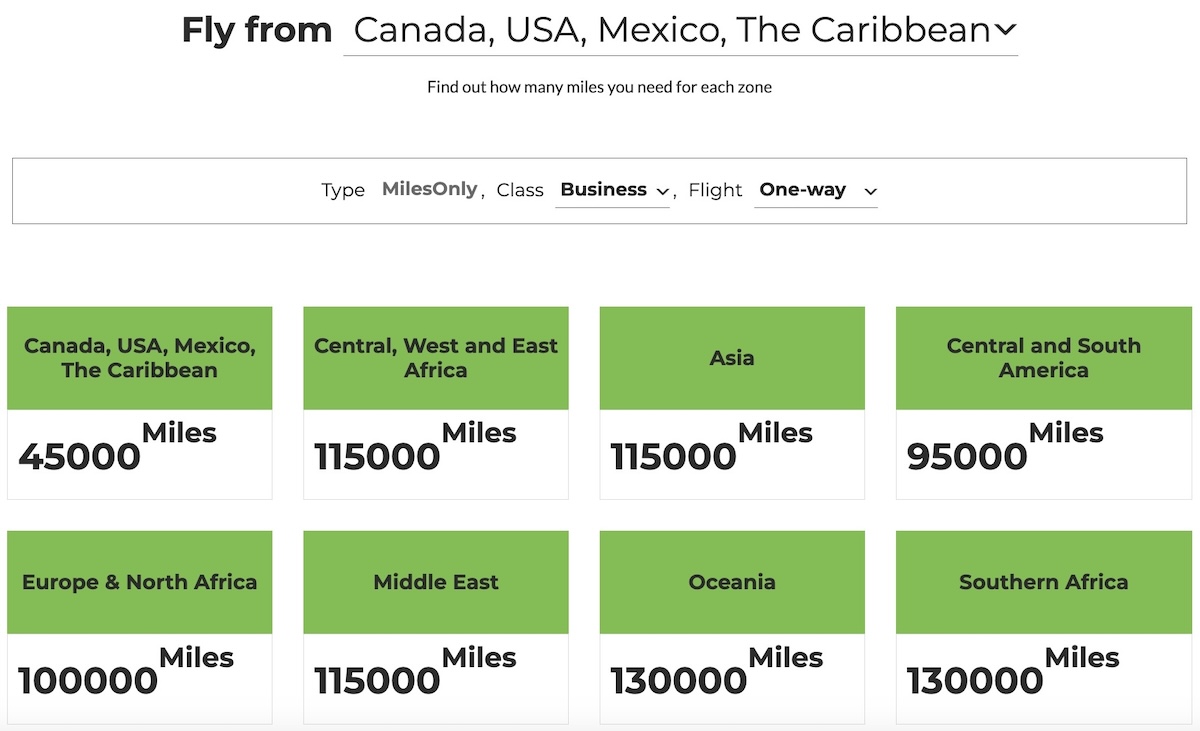Choose the Southern Africa zone card
Viewport: 1200px width, 731px height.
click(1044, 627)
